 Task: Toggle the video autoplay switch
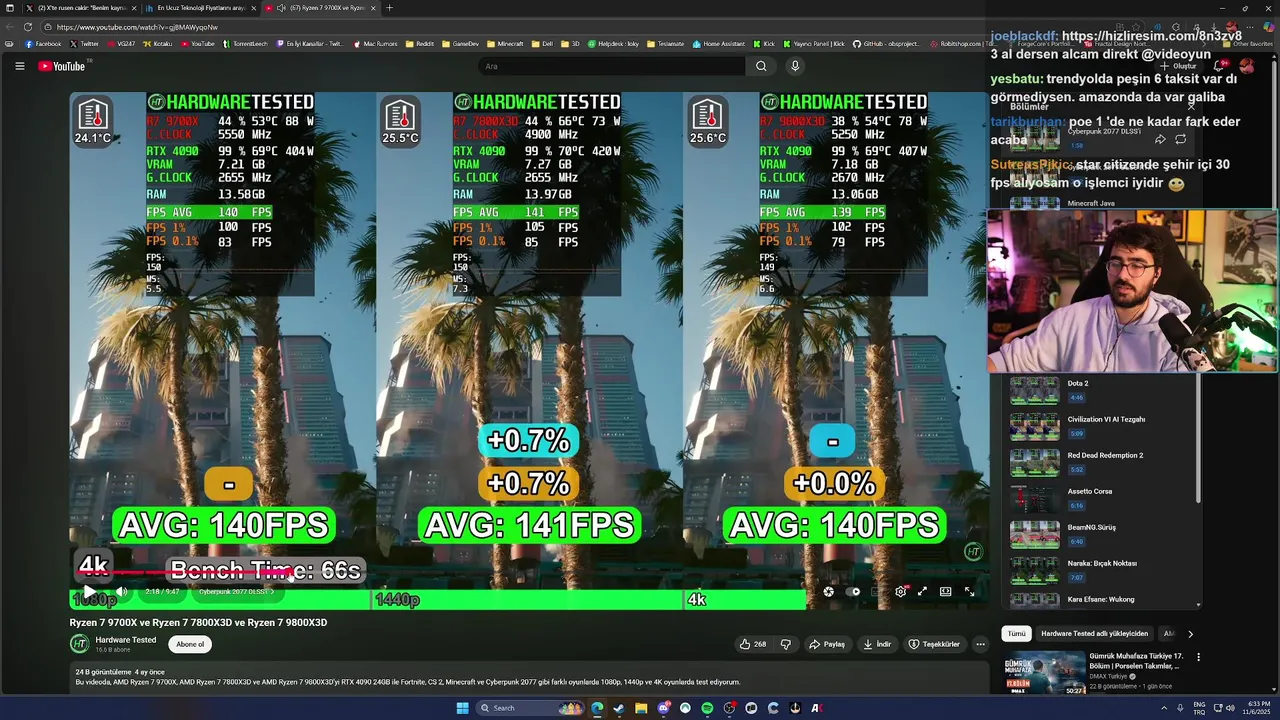pos(854,592)
